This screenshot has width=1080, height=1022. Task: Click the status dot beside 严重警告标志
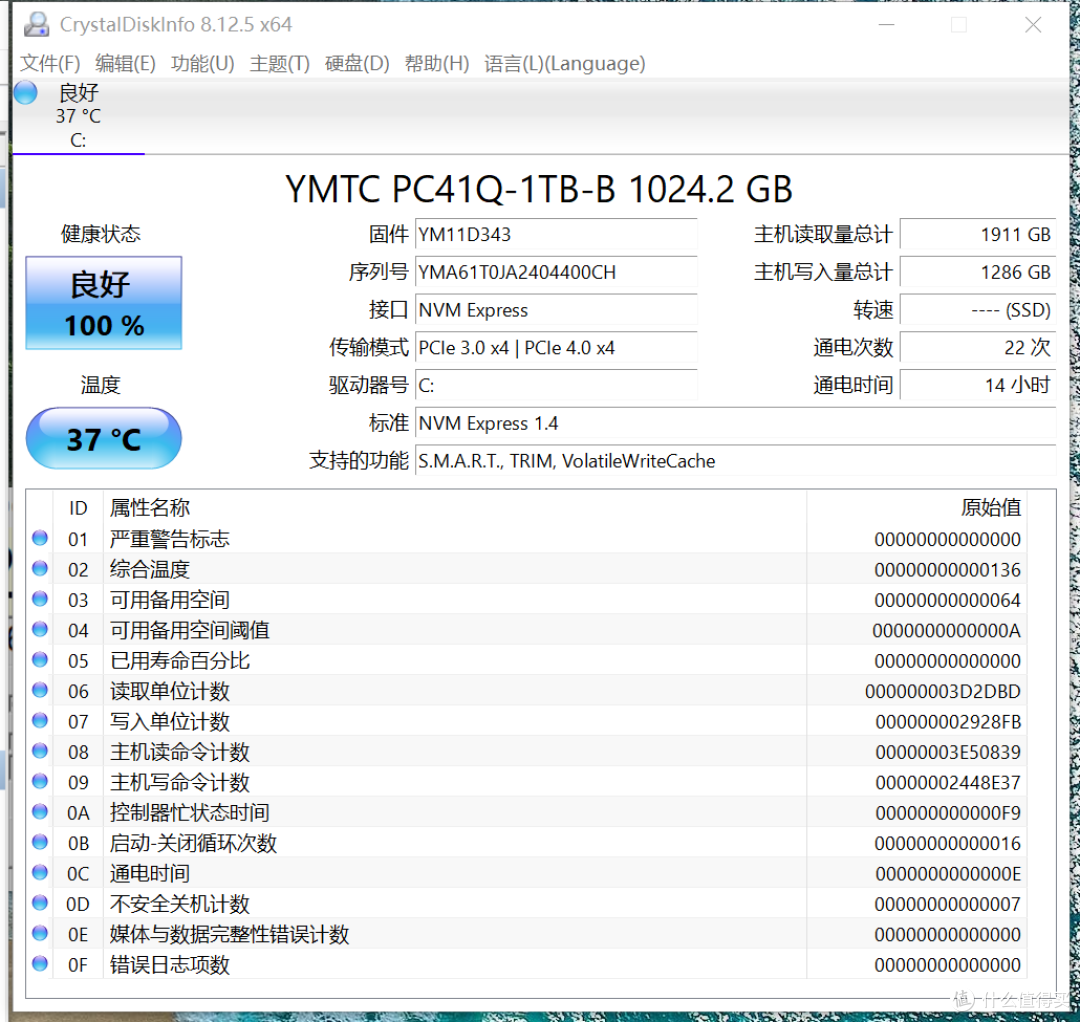38,538
